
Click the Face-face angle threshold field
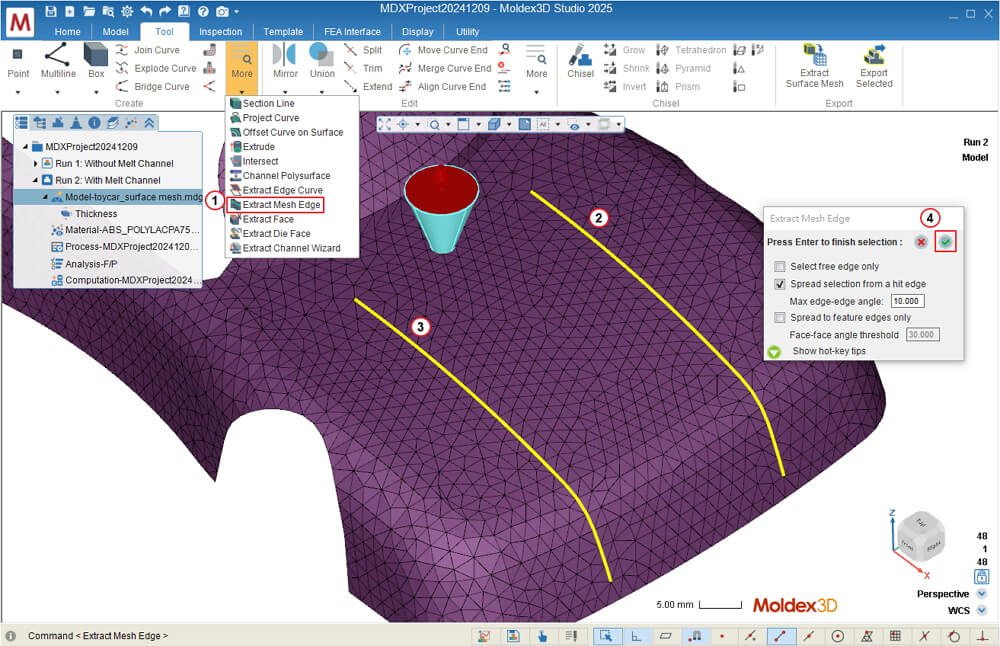[922, 335]
